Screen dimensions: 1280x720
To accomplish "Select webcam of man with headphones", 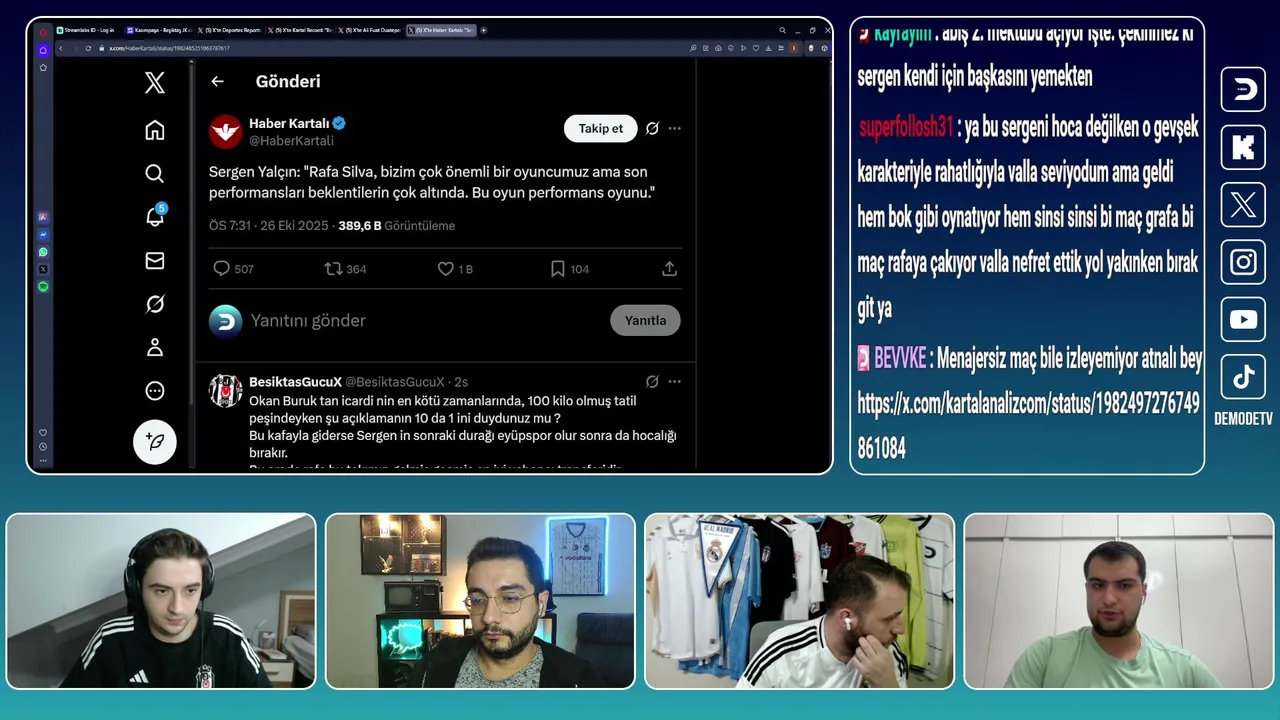I will tap(161, 601).
